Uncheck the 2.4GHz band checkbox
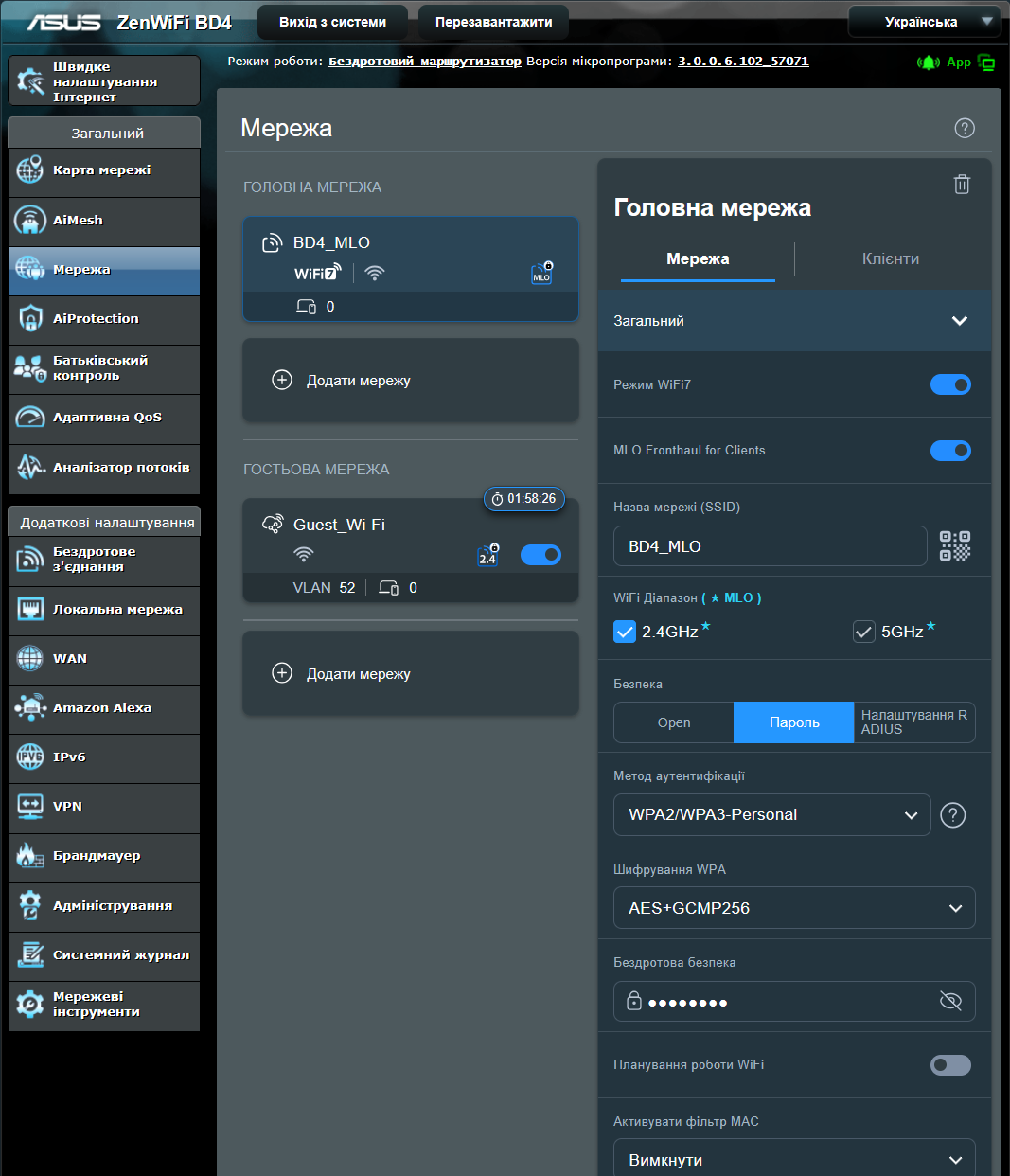This screenshot has width=1010, height=1176. (625, 632)
